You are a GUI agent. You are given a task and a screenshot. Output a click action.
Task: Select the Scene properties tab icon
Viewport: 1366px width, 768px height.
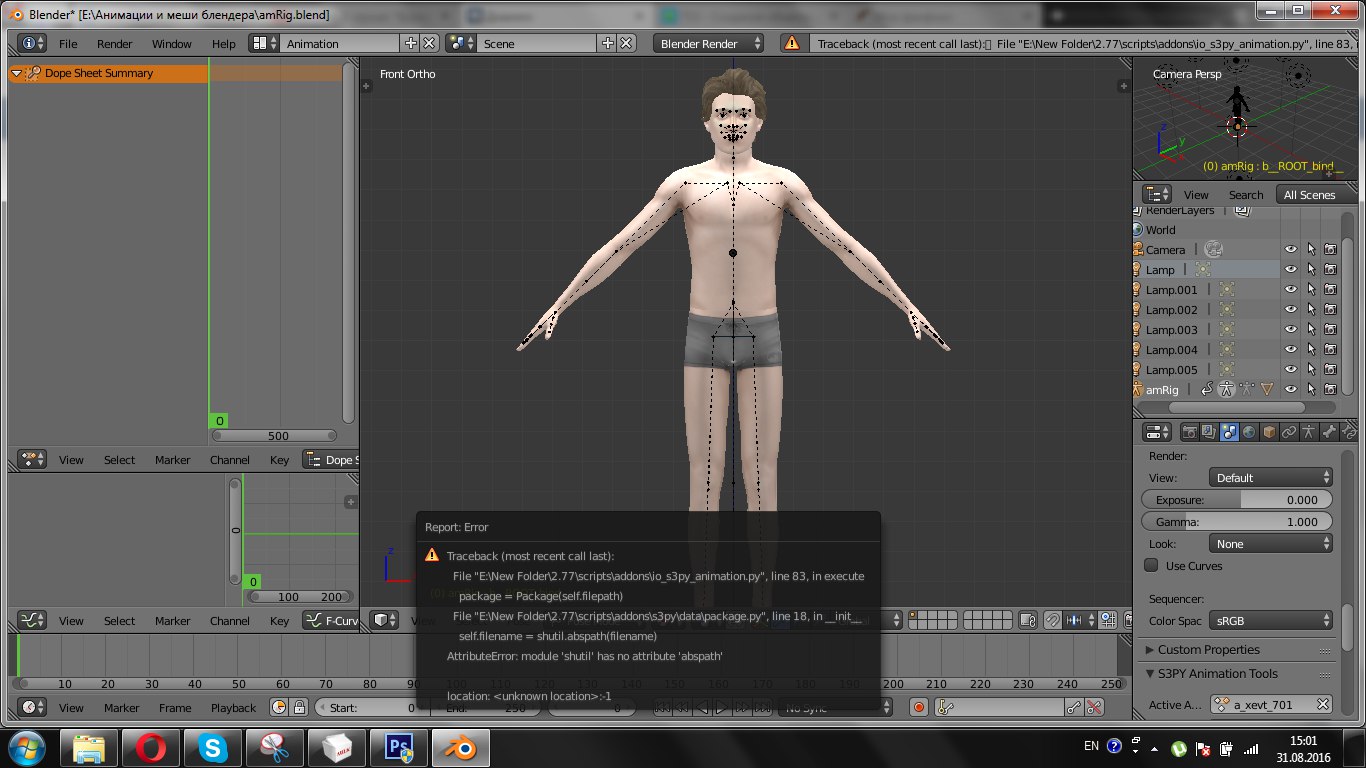(x=1230, y=432)
